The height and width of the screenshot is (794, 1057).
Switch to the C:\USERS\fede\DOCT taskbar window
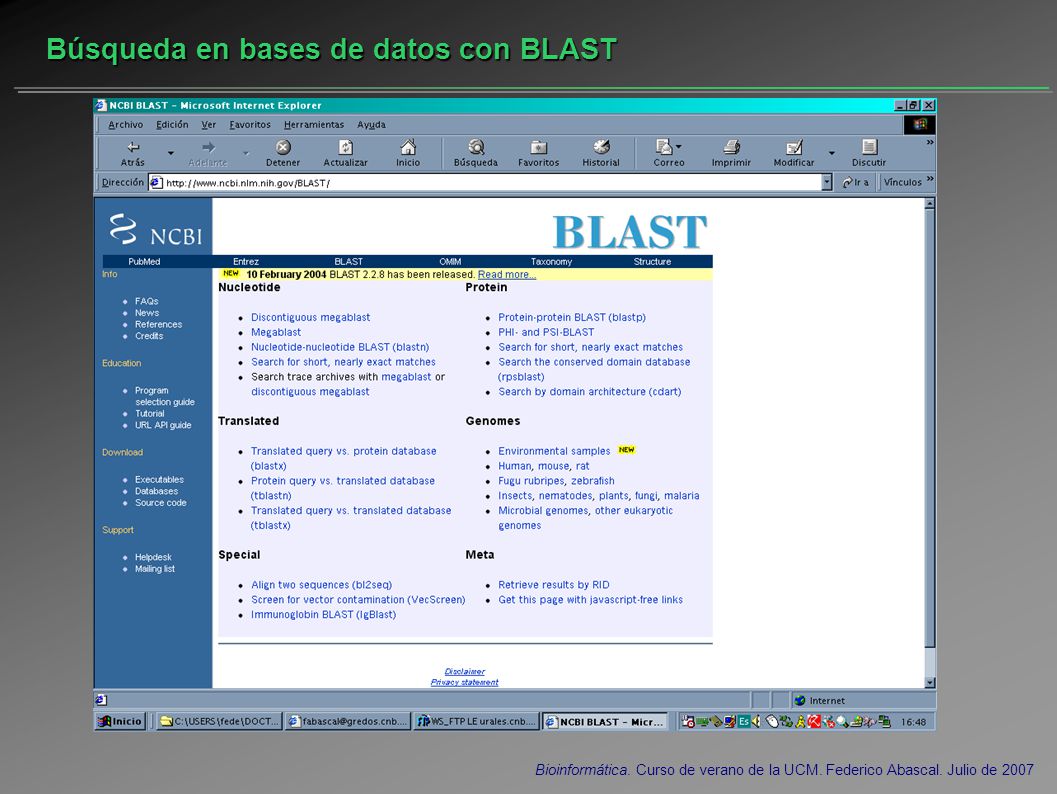219,722
